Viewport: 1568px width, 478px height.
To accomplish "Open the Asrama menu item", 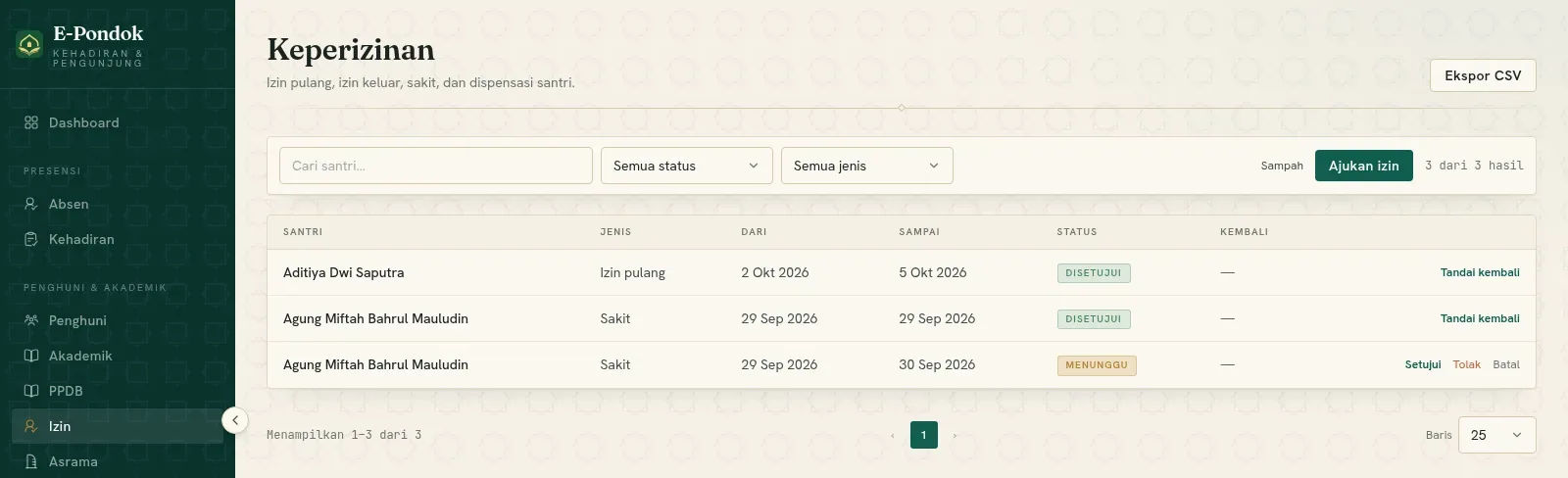I will click(x=118, y=461).
